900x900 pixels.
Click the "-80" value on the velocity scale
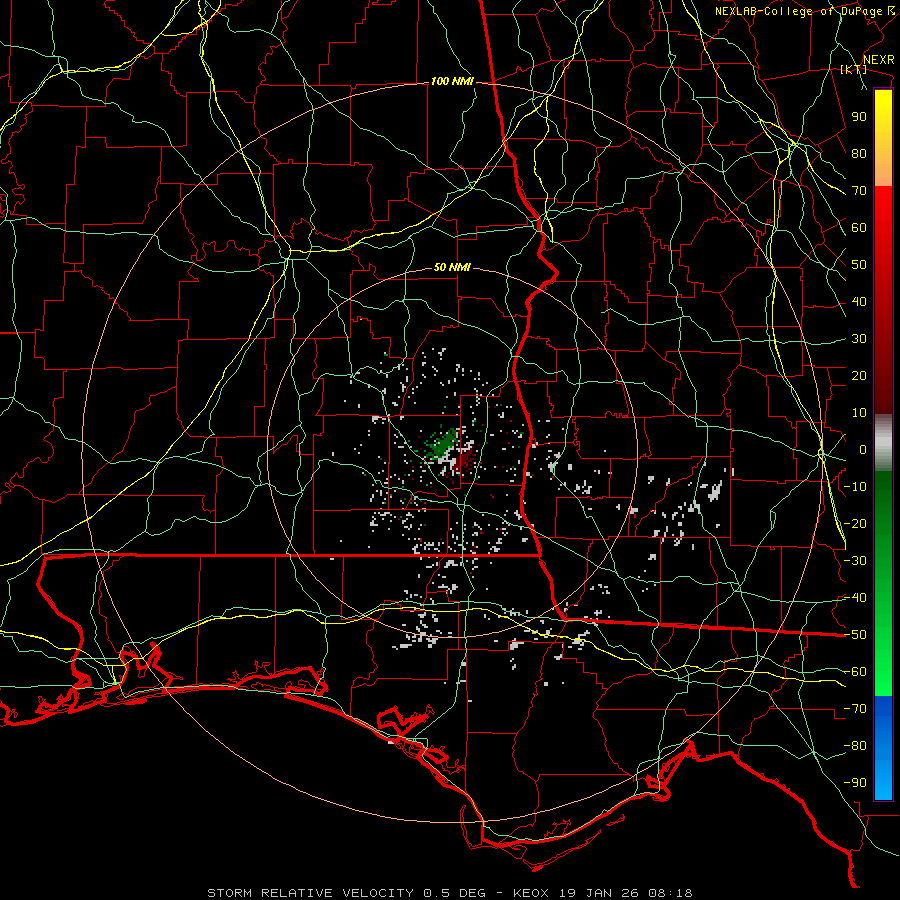[x=856, y=746]
